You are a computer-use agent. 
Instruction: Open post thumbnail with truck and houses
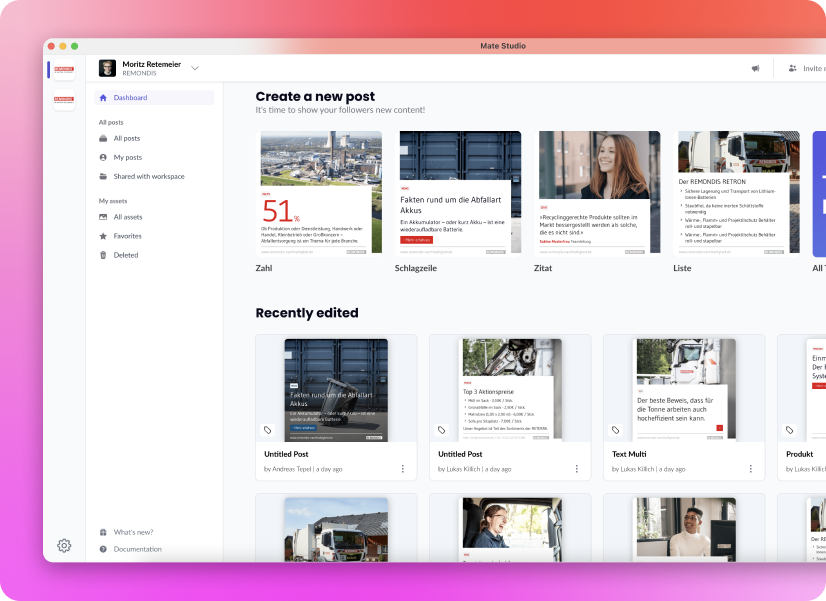[x=336, y=530]
